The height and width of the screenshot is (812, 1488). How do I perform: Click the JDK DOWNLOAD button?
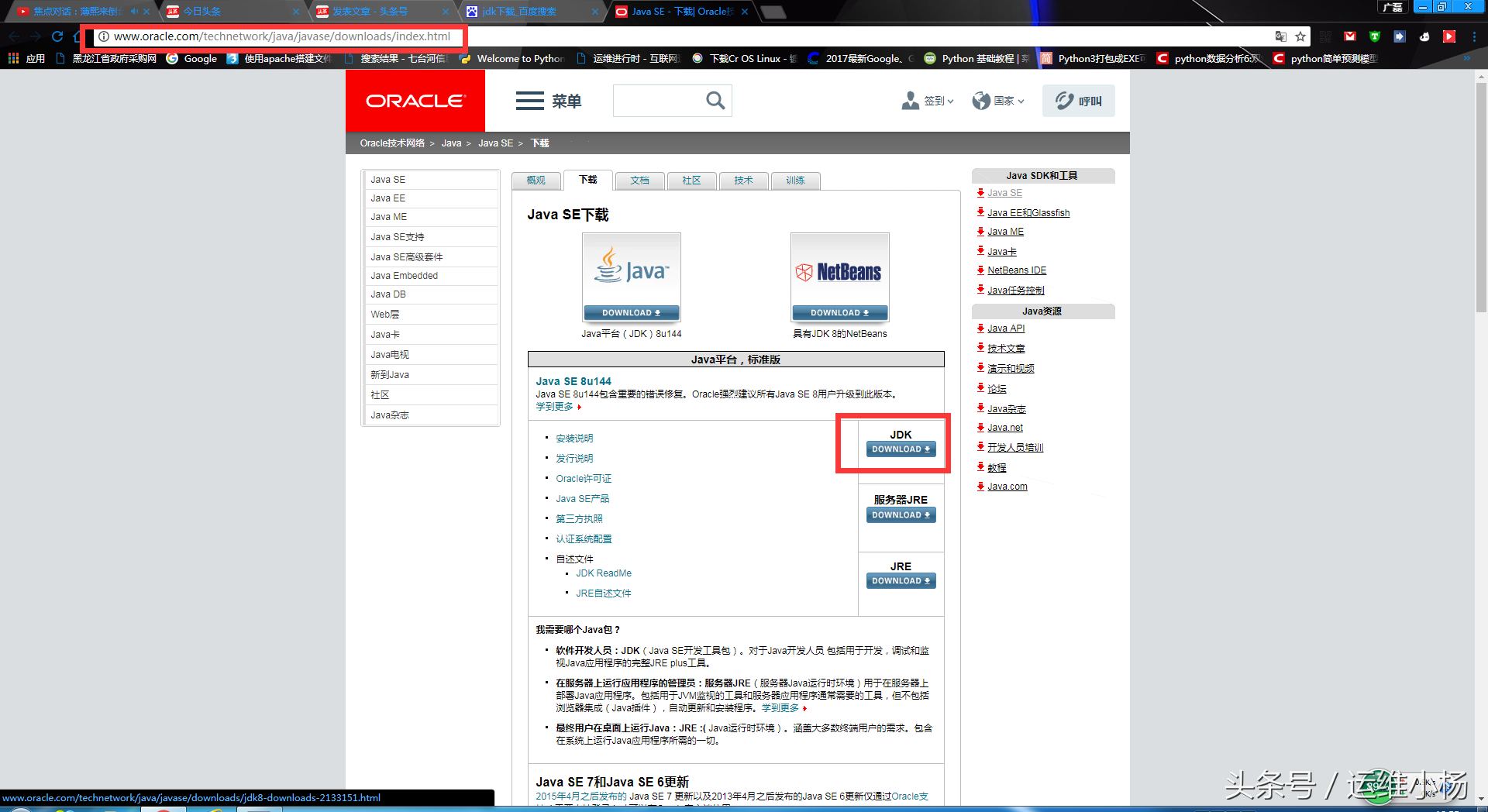pyautogui.click(x=901, y=449)
